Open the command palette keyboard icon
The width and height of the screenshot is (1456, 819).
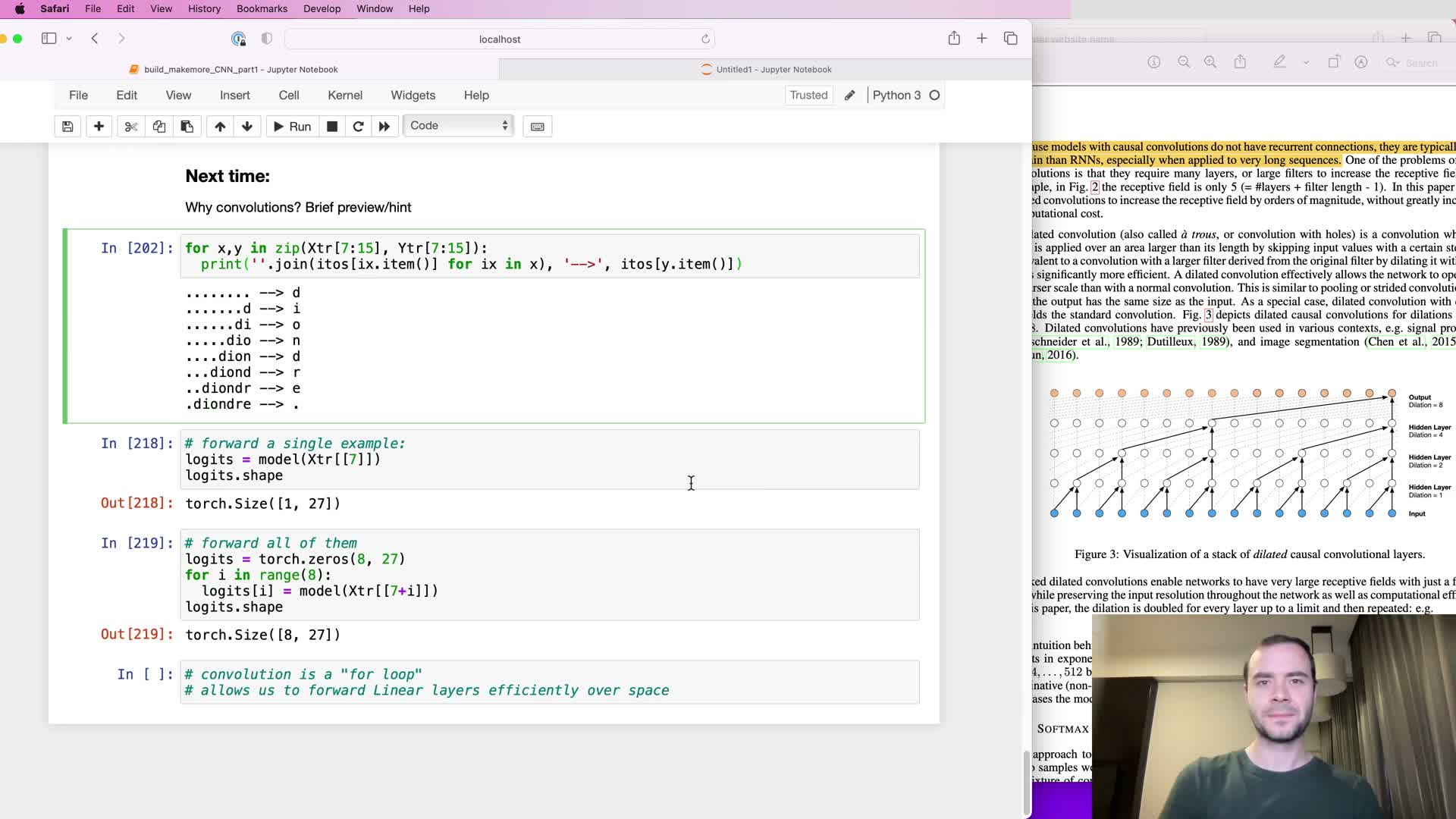click(537, 127)
